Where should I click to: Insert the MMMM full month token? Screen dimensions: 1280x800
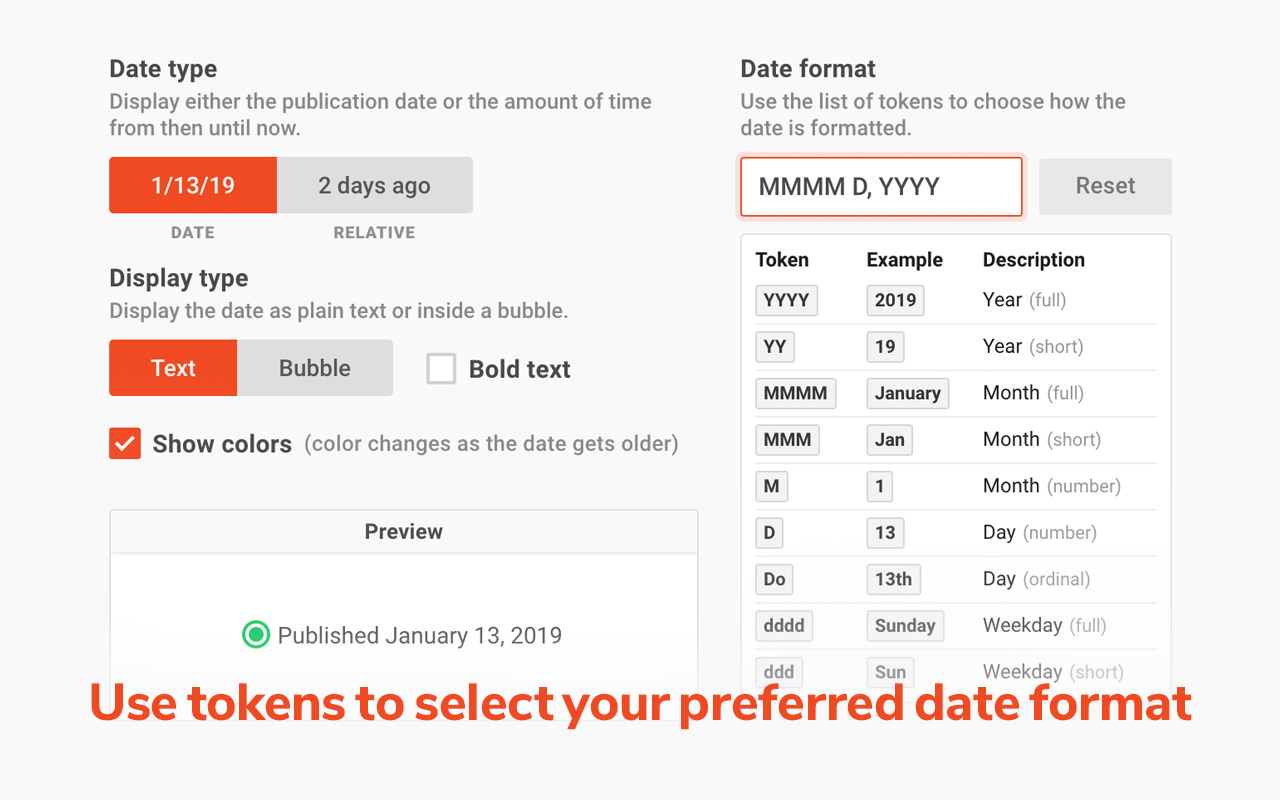[x=795, y=393]
